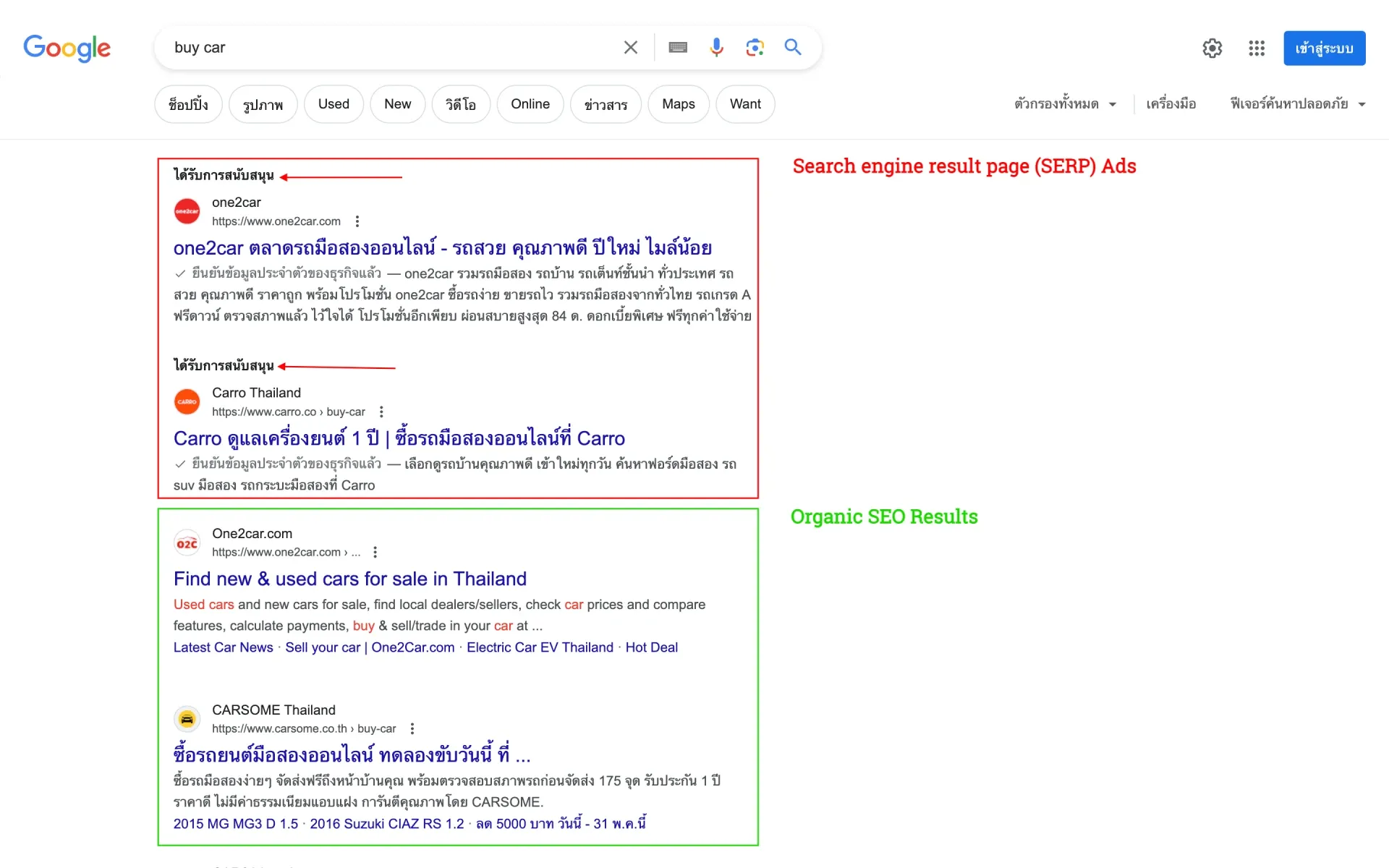The height and width of the screenshot is (868, 1389).
Task: Open the 'Sell your car | One2Car.com' sitelink
Action: [x=370, y=647]
